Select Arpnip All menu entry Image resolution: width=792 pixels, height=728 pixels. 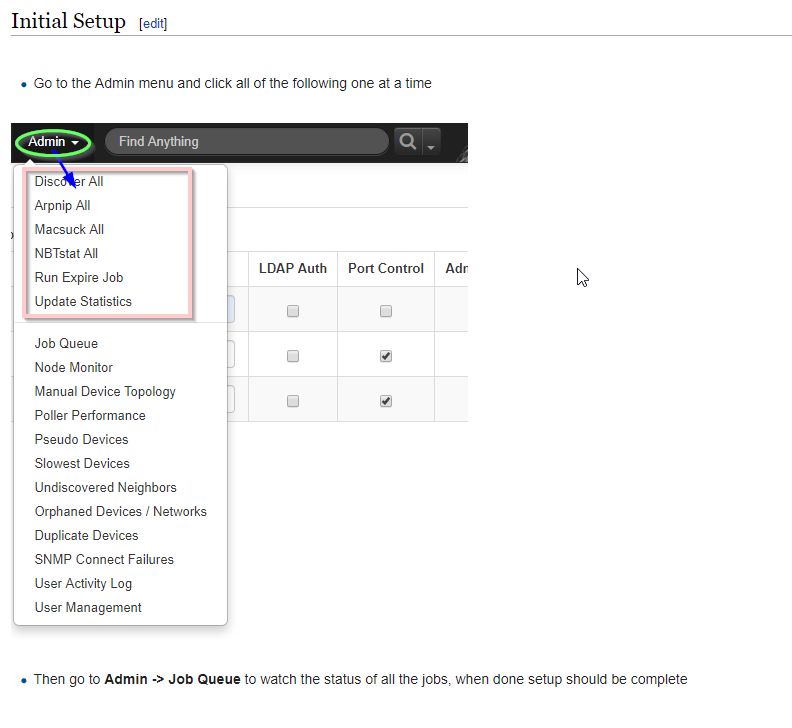point(62,206)
